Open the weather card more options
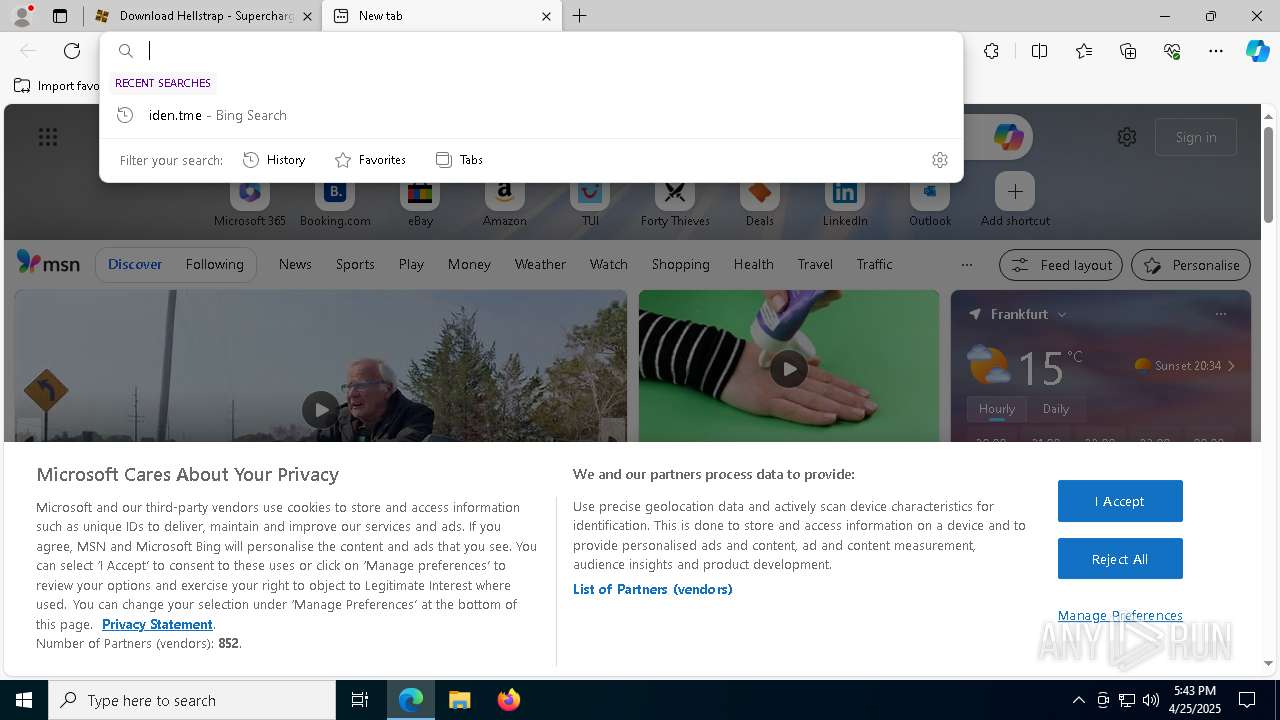This screenshot has width=1280, height=720. coord(1220,314)
